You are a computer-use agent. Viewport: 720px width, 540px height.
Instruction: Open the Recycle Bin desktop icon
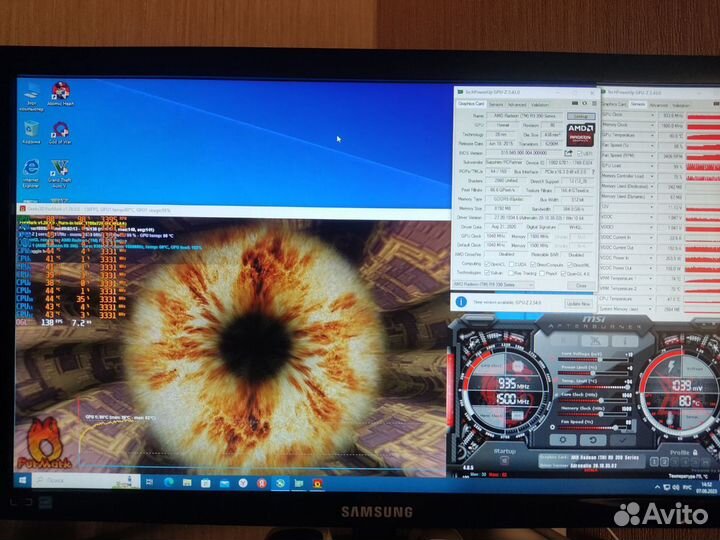coord(31,132)
